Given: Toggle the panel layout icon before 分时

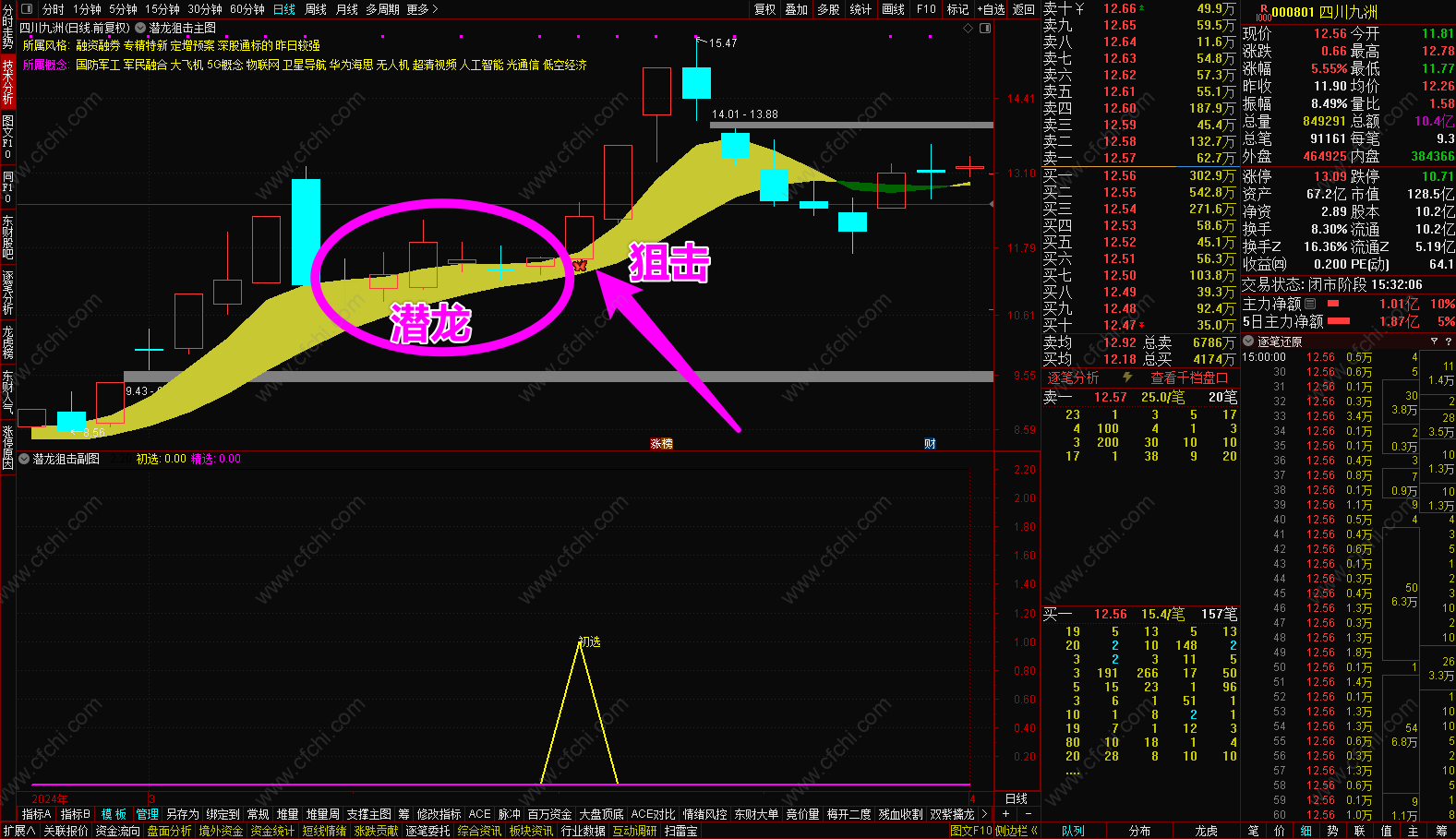Looking at the screenshot, I should pos(26,9).
